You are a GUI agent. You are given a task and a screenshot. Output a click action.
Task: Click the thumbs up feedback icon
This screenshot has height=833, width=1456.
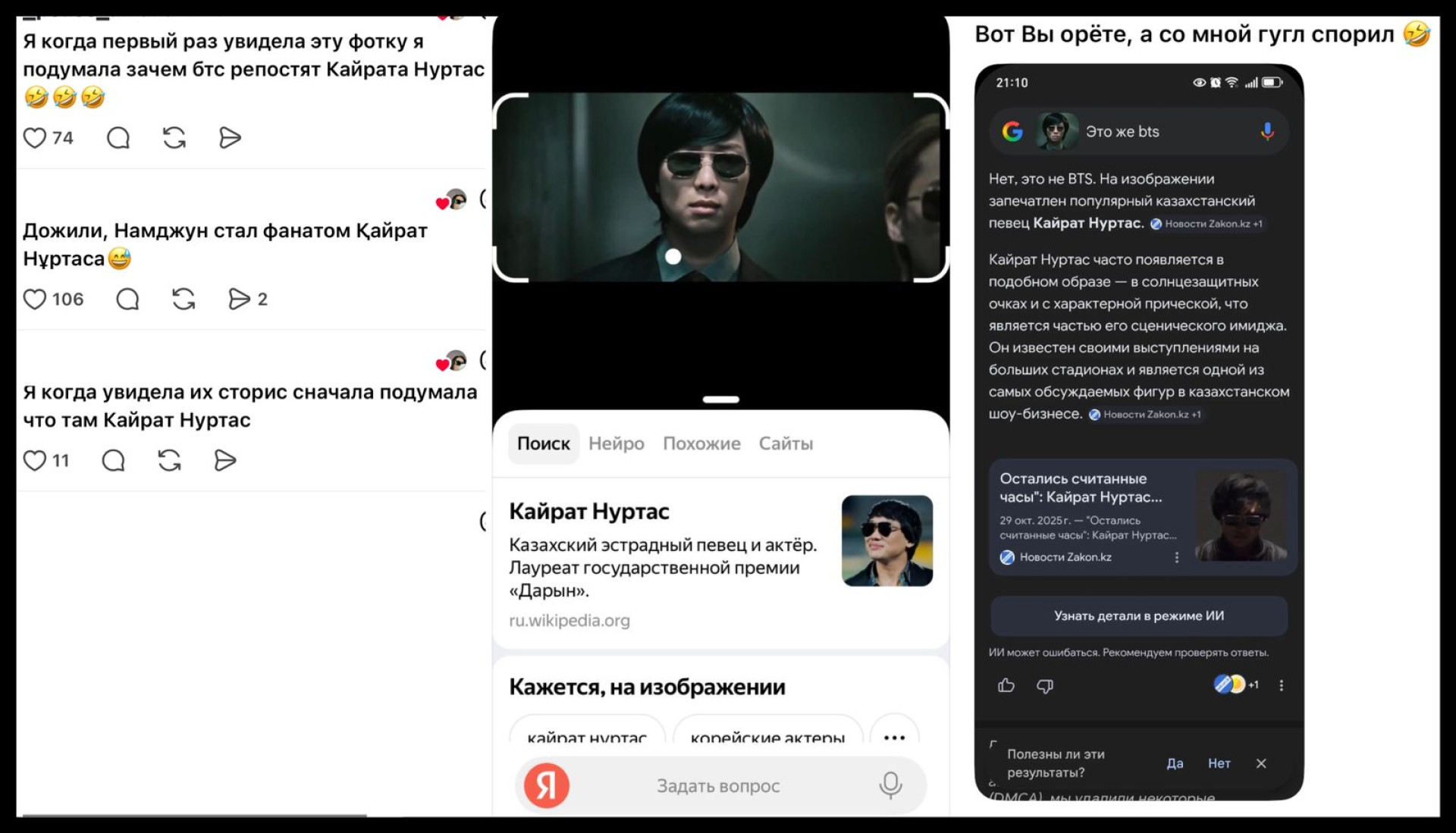coord(1006,686)
